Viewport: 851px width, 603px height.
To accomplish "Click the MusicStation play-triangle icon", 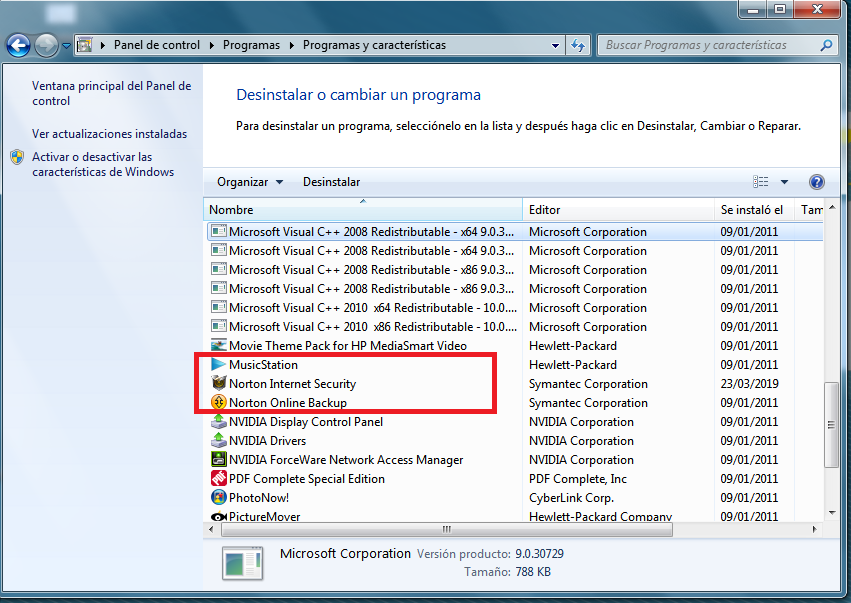I will point(219,364).
